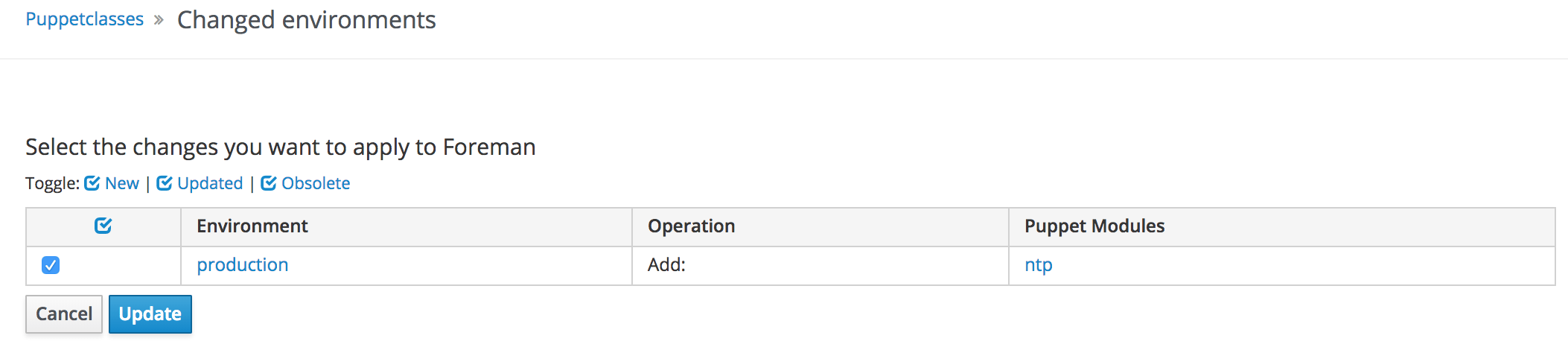
Task: Toggle New changes selection link
Action: [122, 183]
